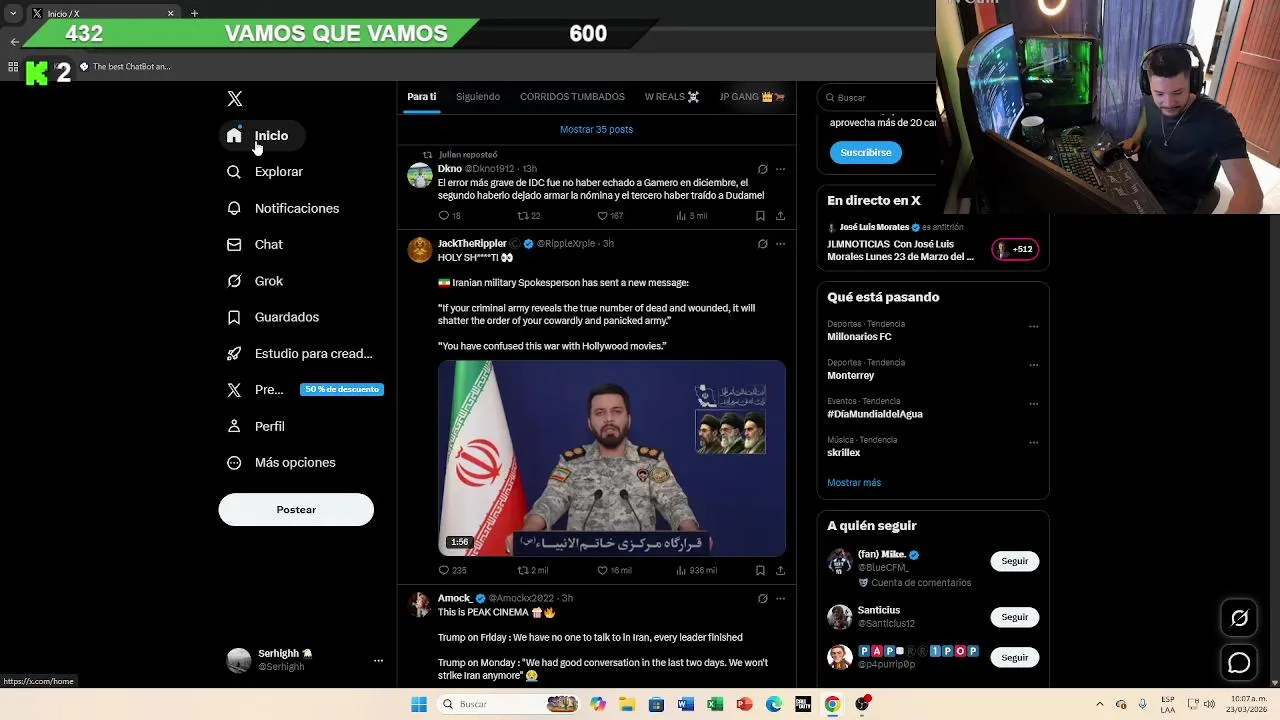Open the #DíaMundialdelAgua trend
The image size is (1280, 720).
click(x=875, y=414)
